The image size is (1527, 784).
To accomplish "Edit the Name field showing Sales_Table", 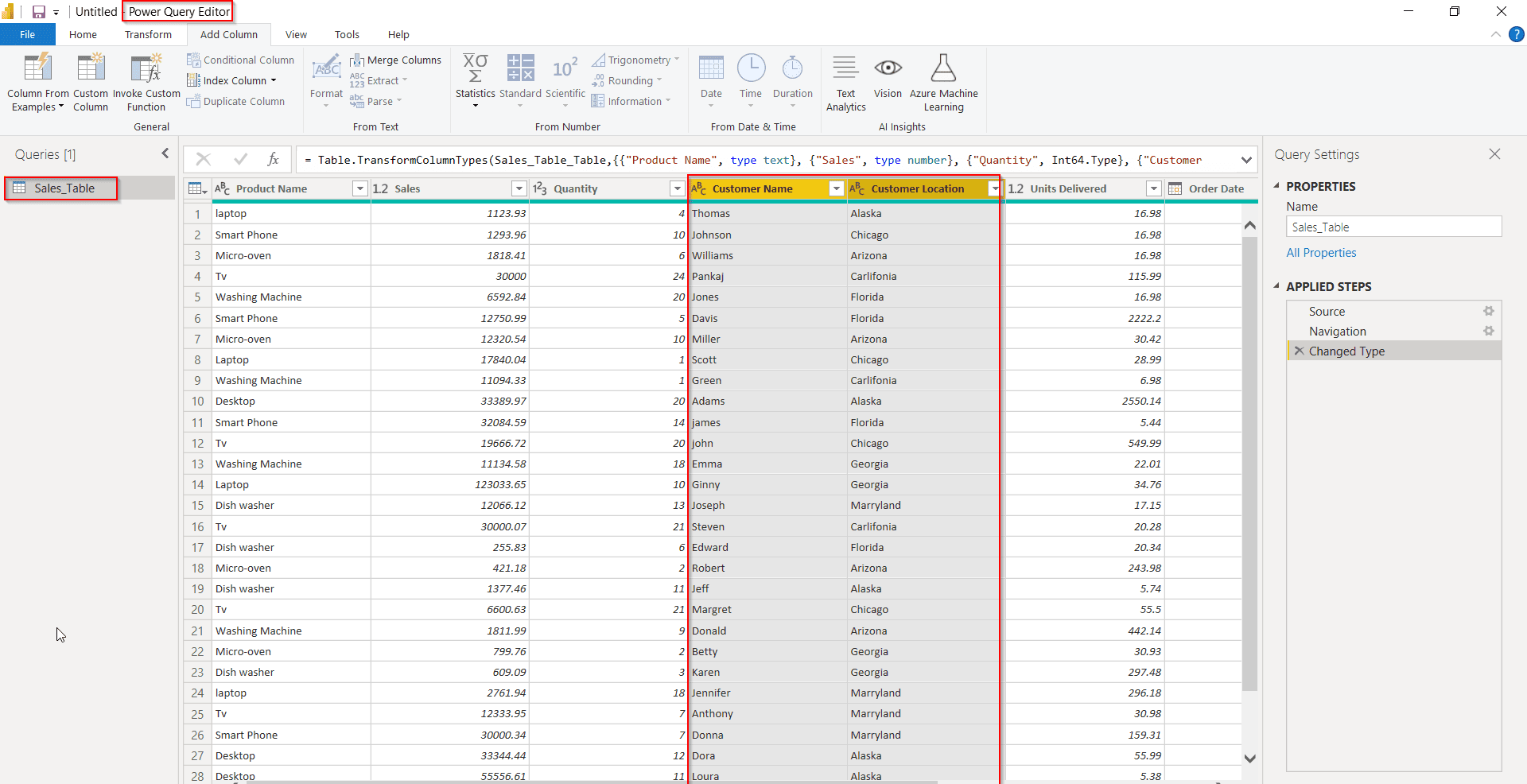I will coord(1394,227).
